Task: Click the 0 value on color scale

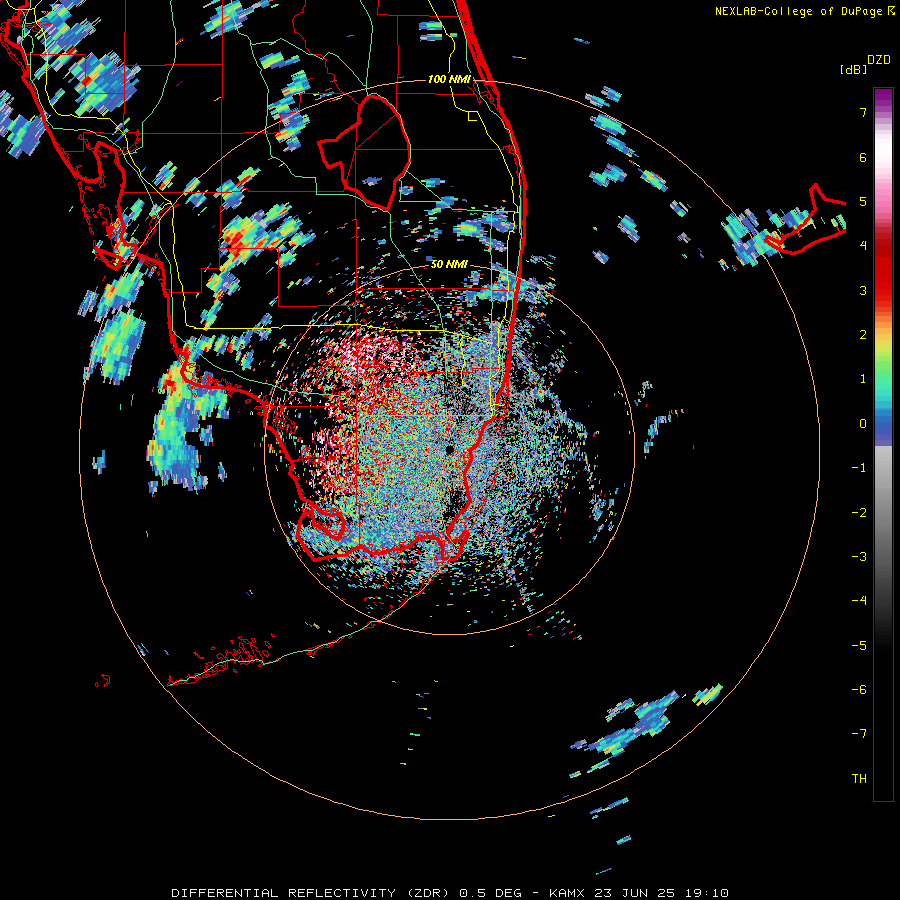Action: 863,424
